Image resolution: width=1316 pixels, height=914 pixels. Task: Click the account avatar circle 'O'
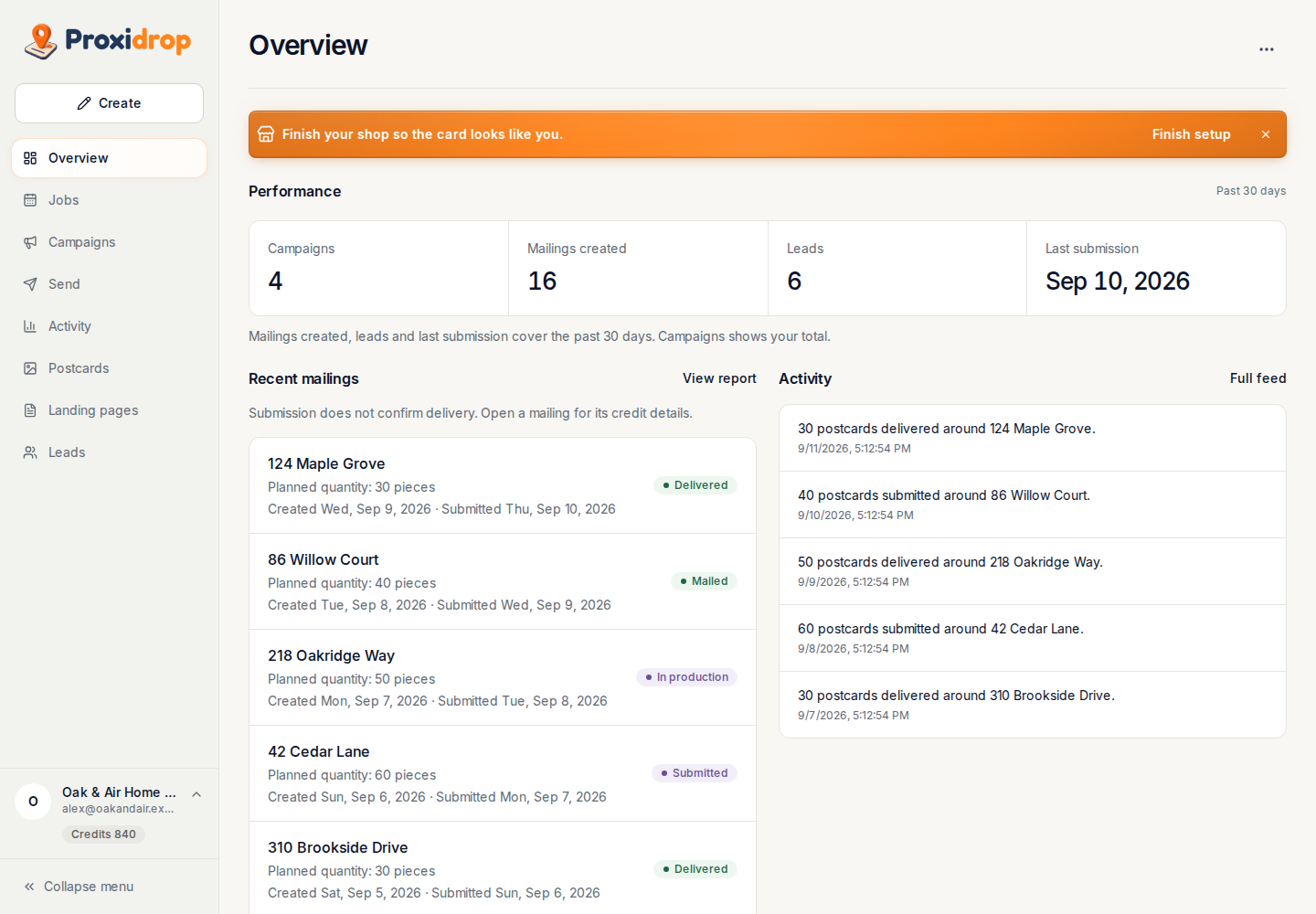[33, 802]
